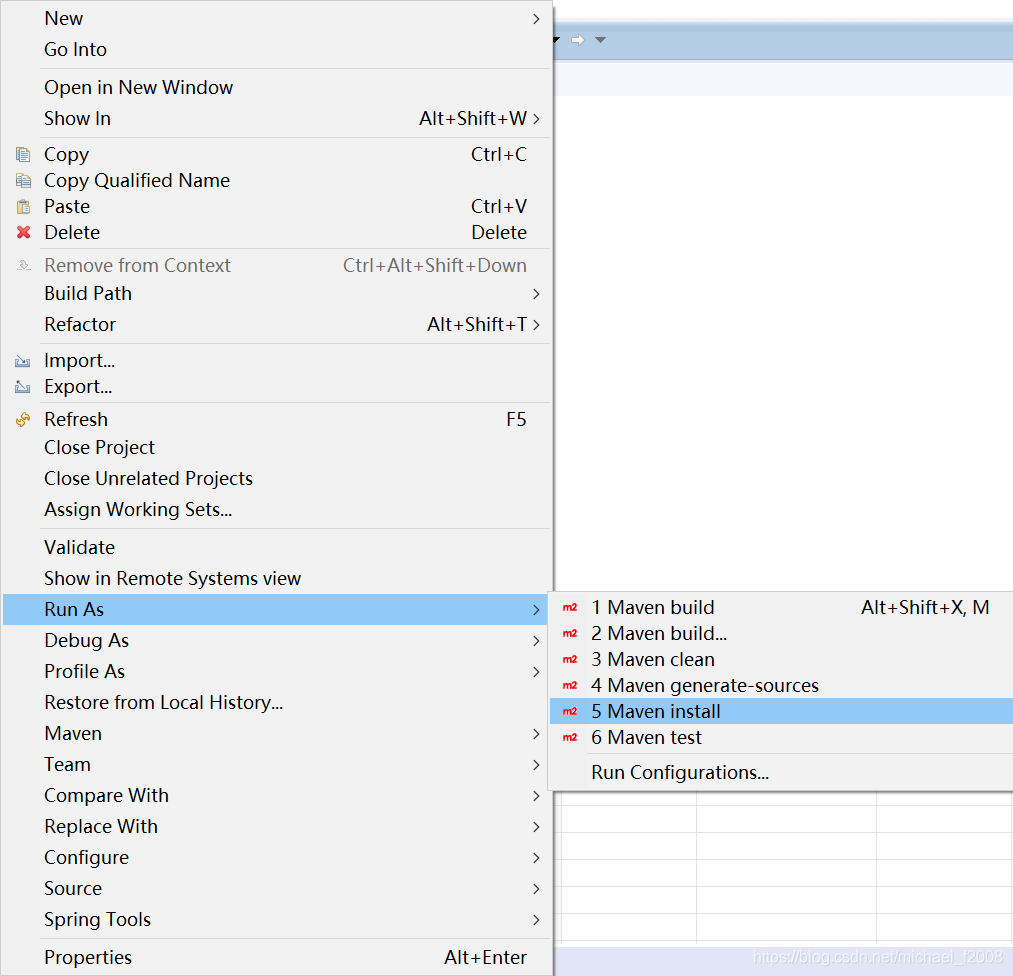
Task: Click the Copy Qualified Name icon
Action: [x=23, y=180]
